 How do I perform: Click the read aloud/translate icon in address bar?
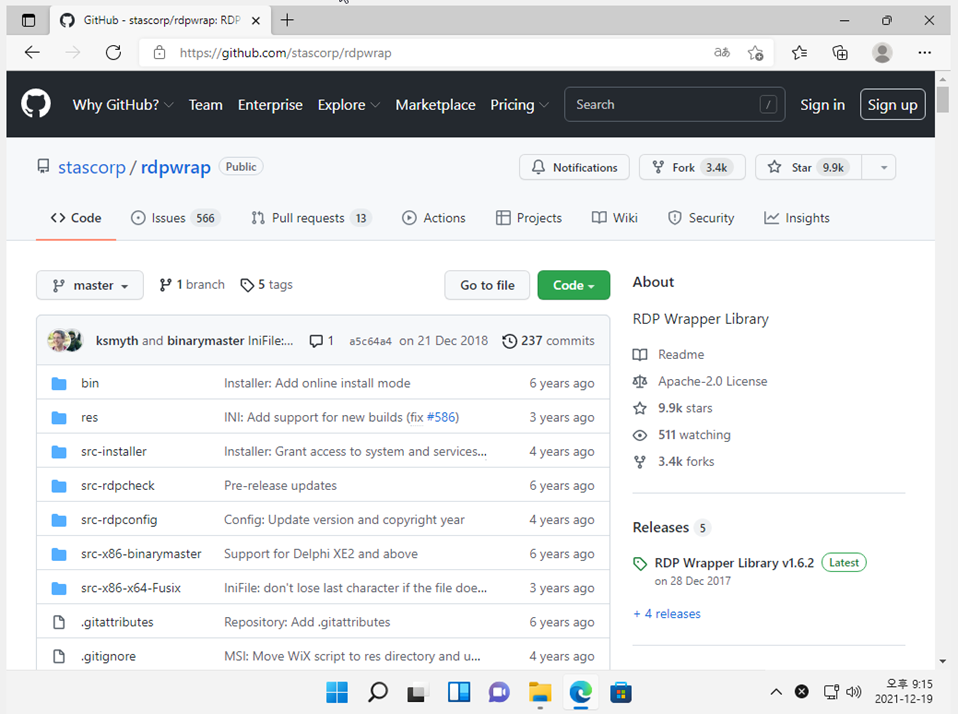pyautogui.click(x=722, y=53)
